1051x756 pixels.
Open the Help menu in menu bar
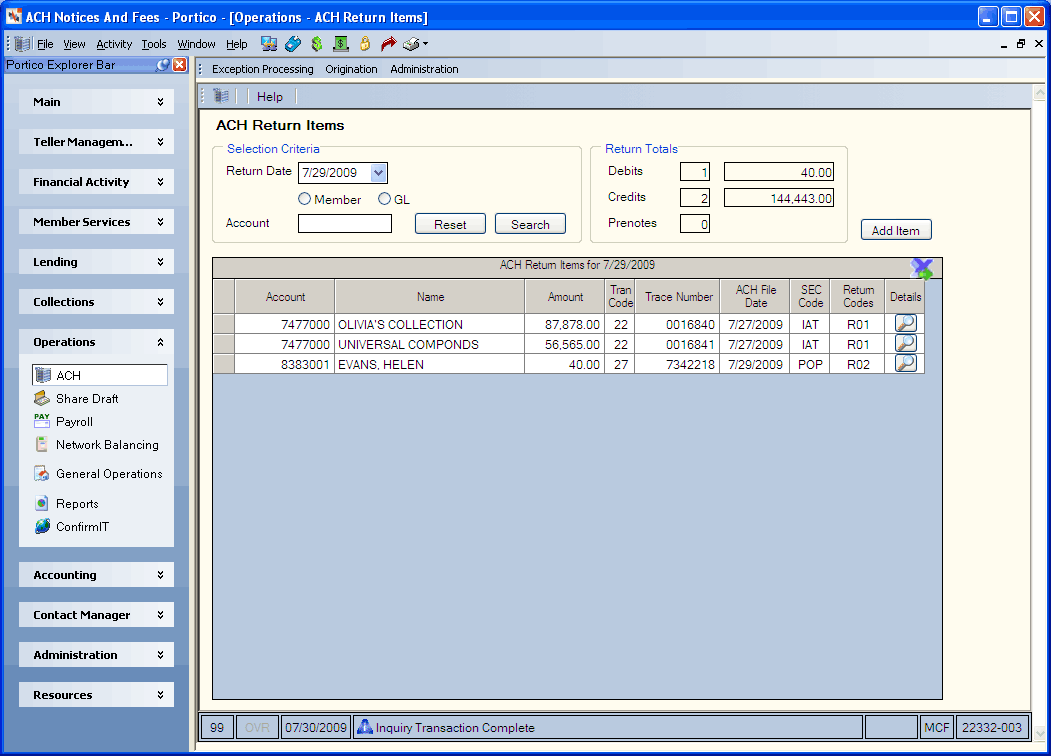pyautogui.click(x=237, y=44)
